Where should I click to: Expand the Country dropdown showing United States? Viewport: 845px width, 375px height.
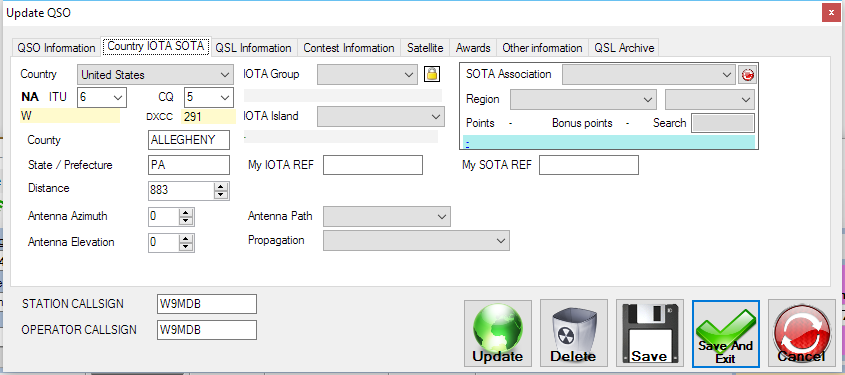156,75
